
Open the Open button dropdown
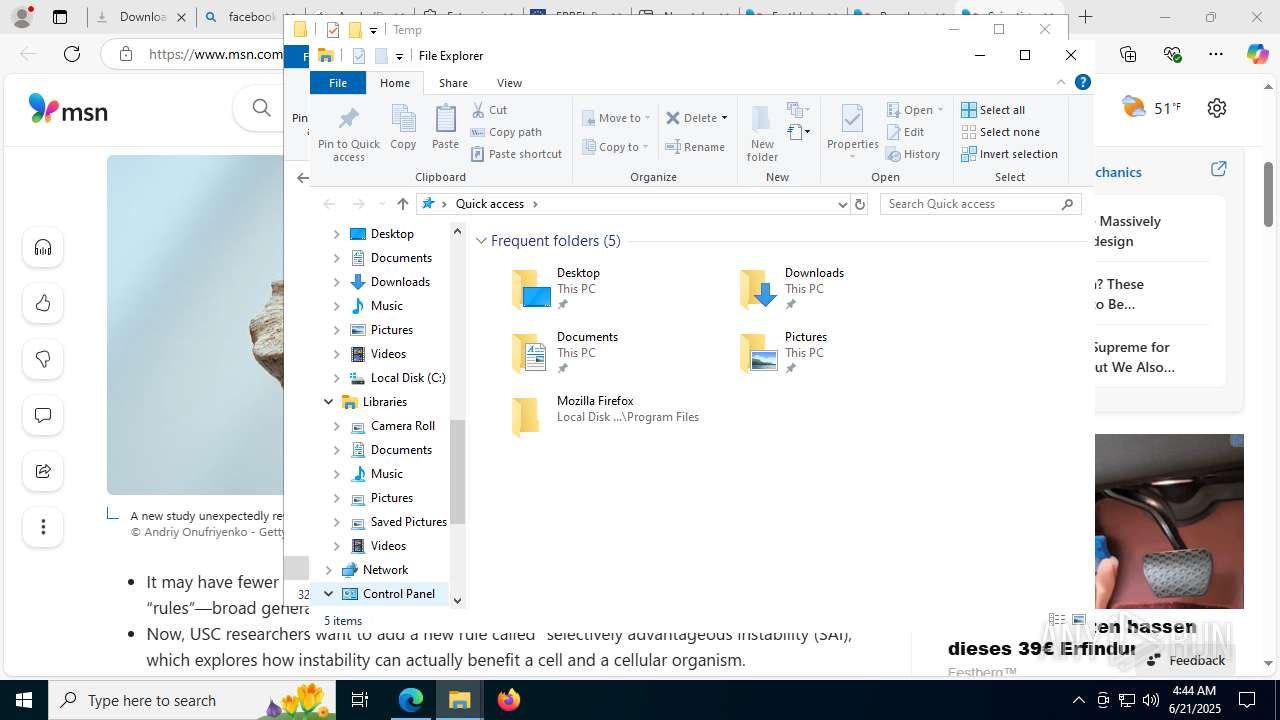[x=940, y=110]
